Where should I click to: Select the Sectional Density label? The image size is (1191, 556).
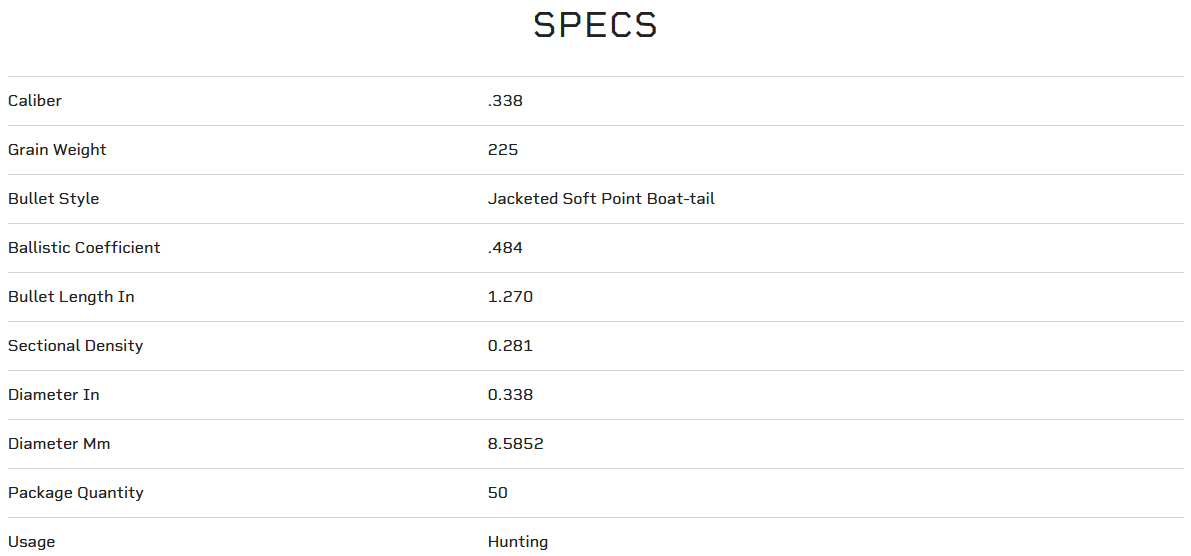tap(76, 346)
